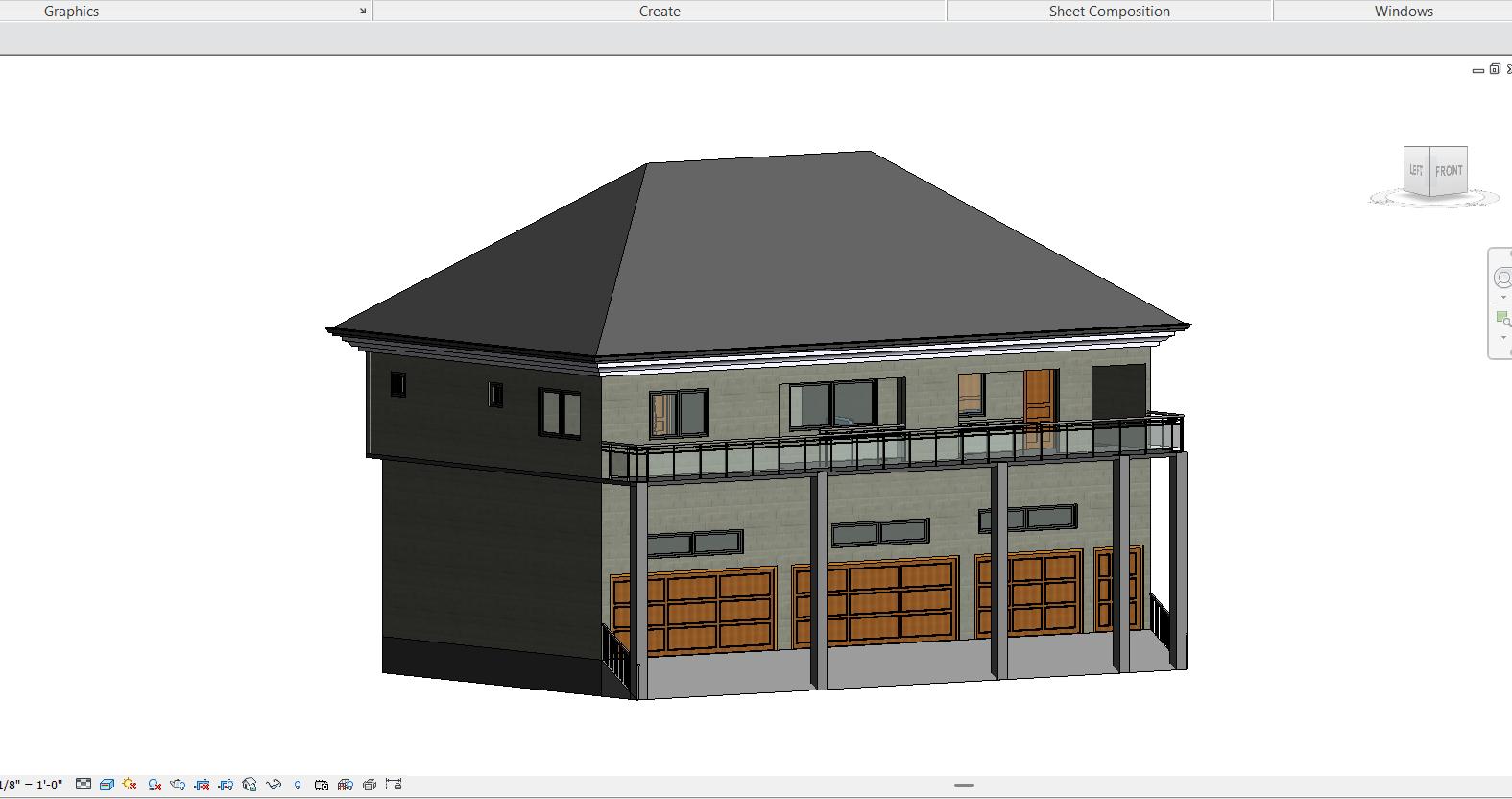Toggle Reveal Hidden Elements lightbulb
The width and height of the screenshot is (1512, 799).
298,785
